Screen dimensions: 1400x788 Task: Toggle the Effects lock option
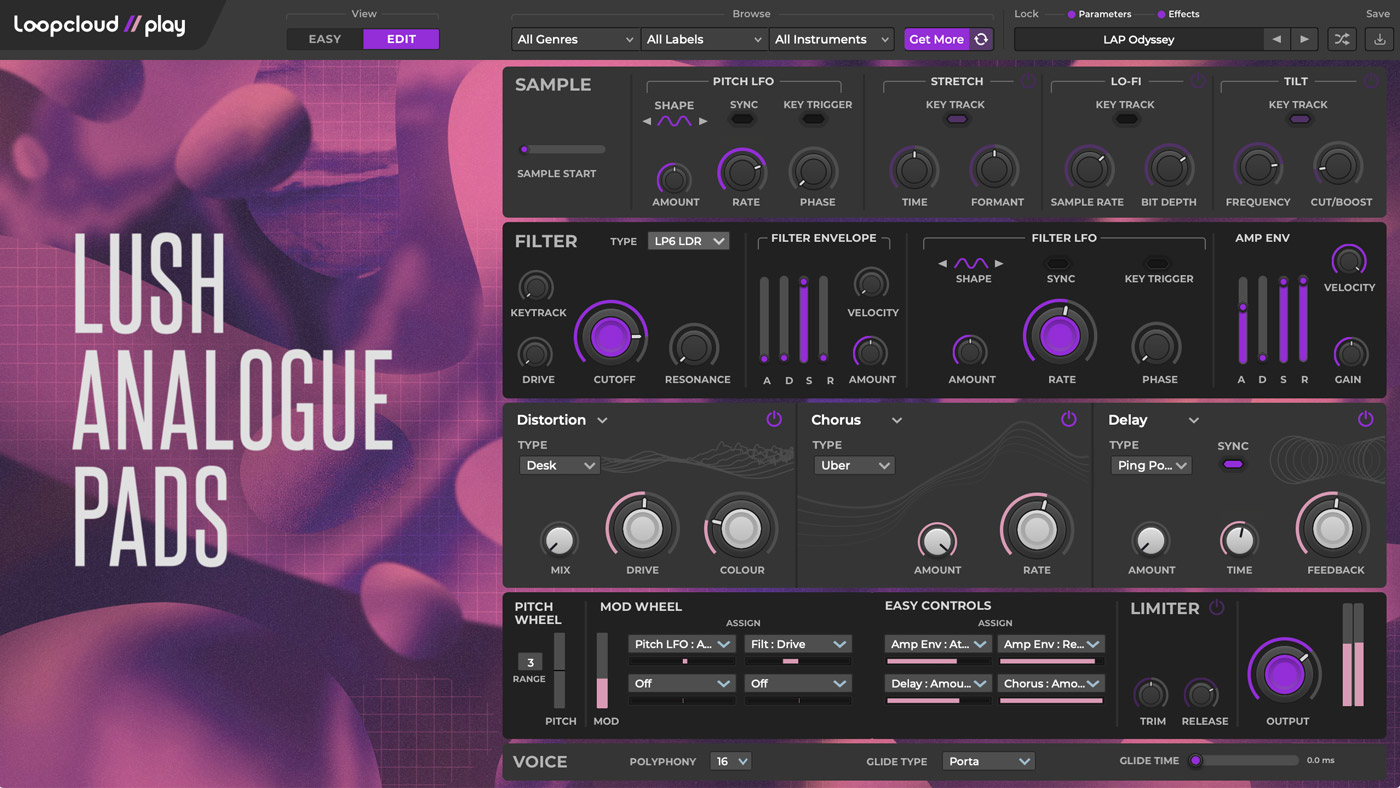pyautogui.click(x=1178, y=14)
